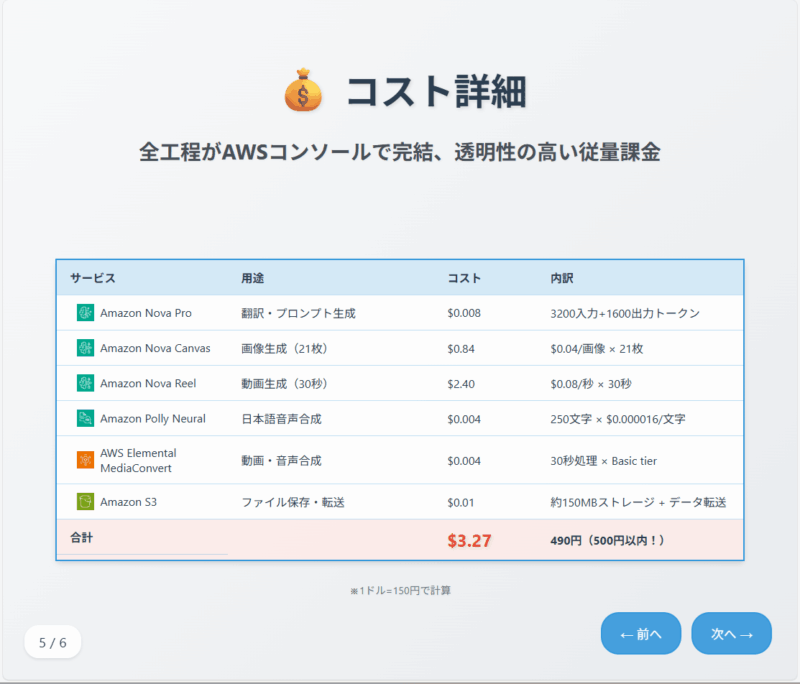Go to previous slide with 前へ button
Viewport: 800px width, 684px height.
coord(641,634)
